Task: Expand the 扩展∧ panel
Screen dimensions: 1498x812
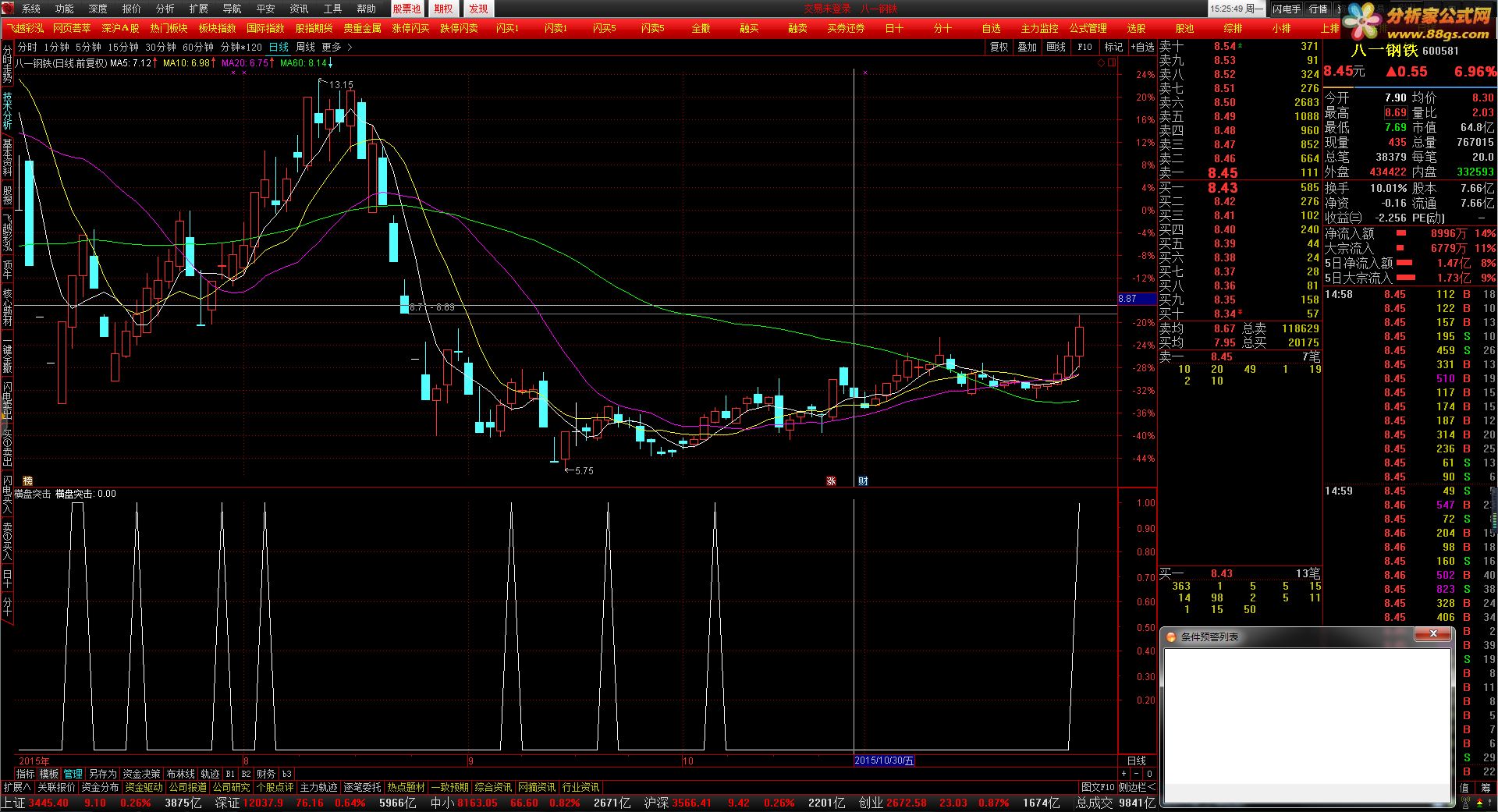Action: point(16,787)
